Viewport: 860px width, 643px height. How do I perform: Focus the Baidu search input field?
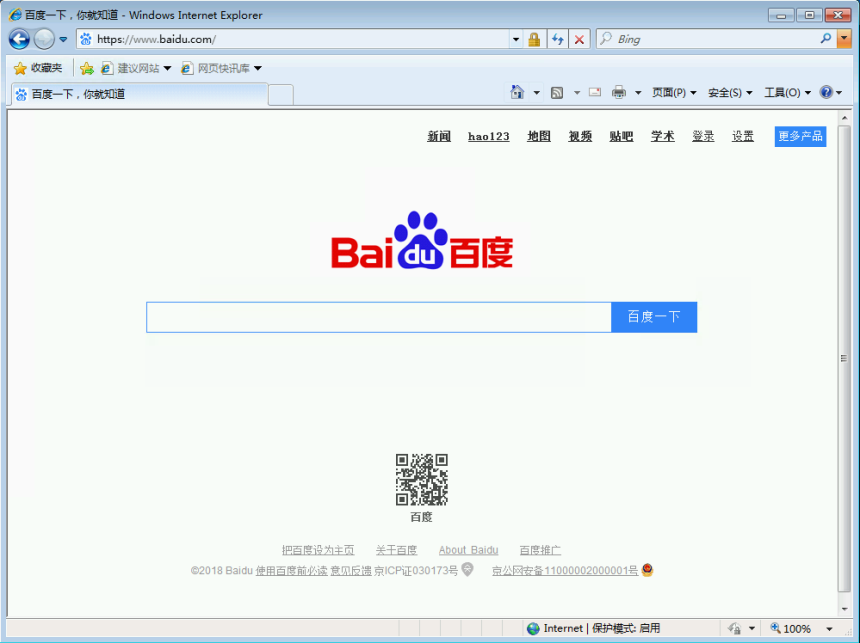(x=378, y=317)
